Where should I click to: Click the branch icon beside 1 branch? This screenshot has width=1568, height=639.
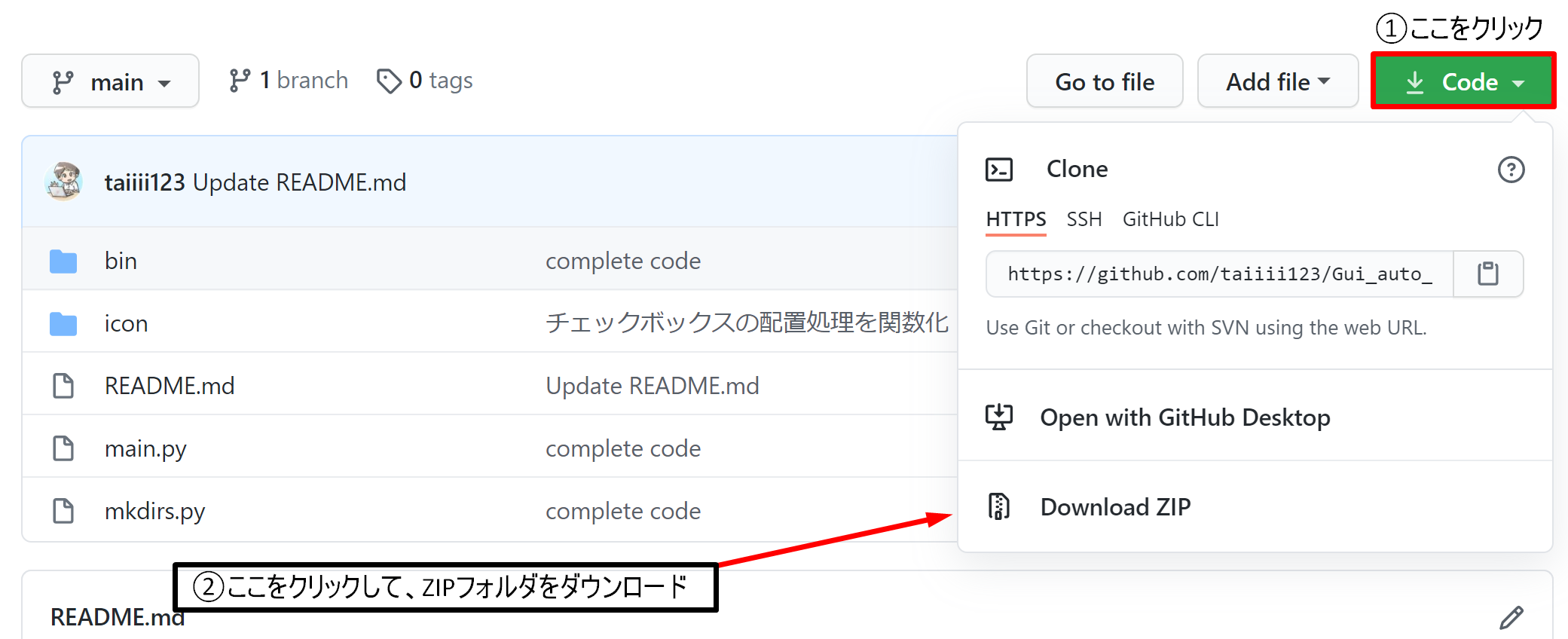click(240, 81)
